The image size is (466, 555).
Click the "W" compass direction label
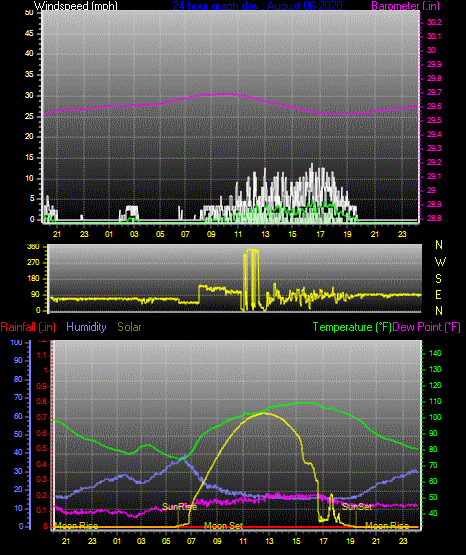click(x=440, y=262)
